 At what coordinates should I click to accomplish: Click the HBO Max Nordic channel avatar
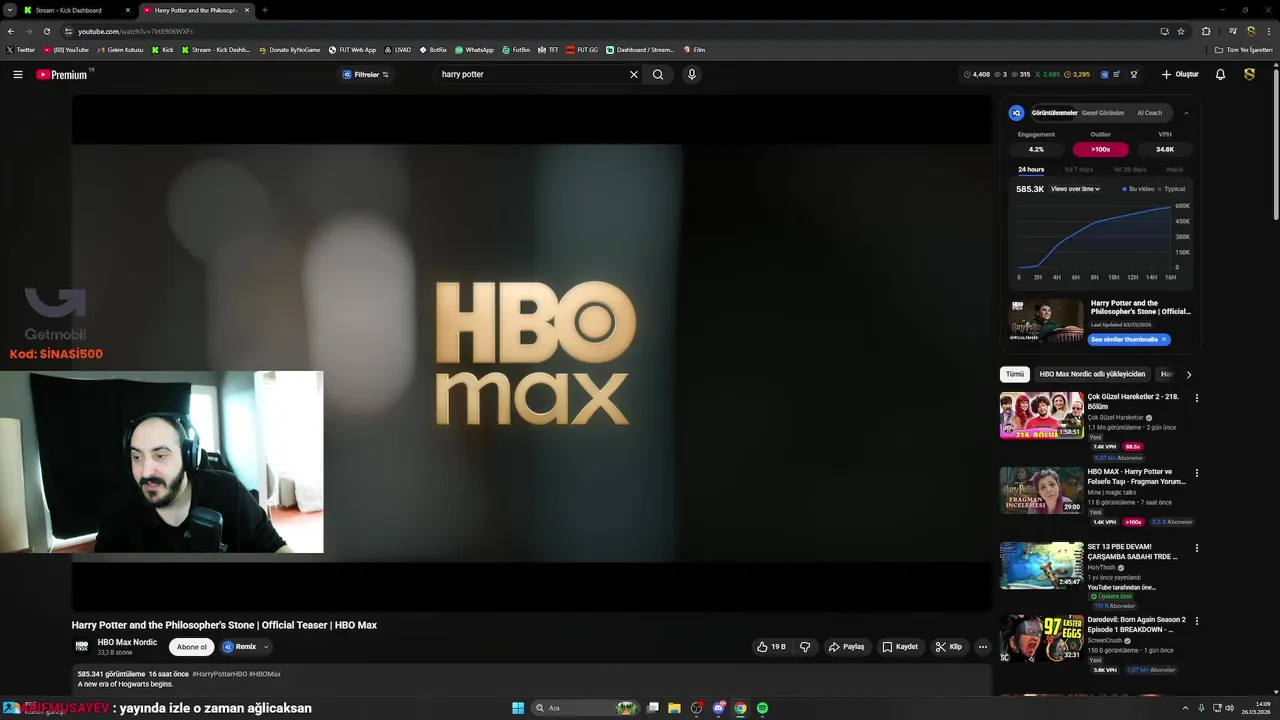point(82,647)
